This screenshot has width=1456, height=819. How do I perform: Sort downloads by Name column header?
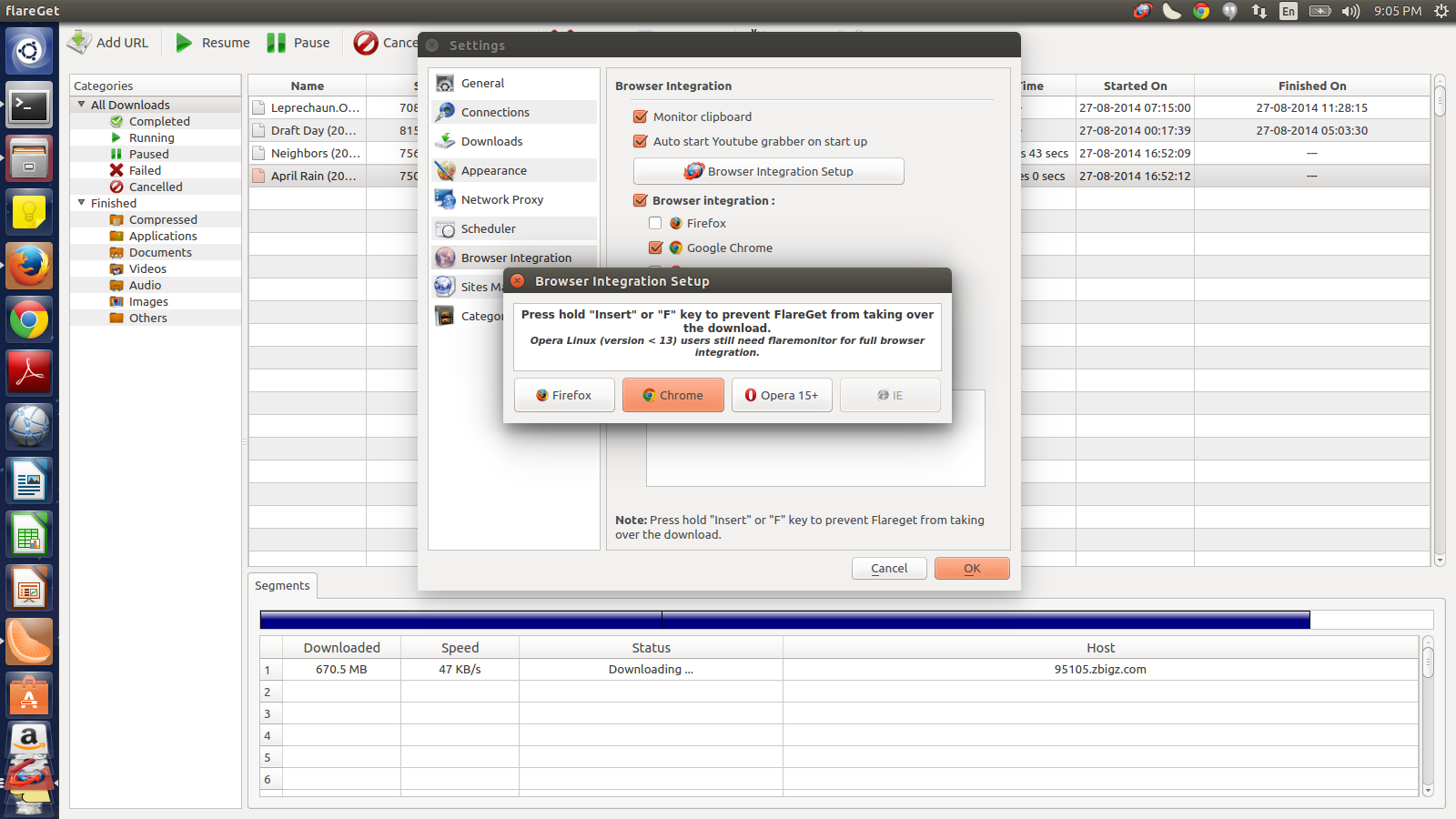pos(308,86)
